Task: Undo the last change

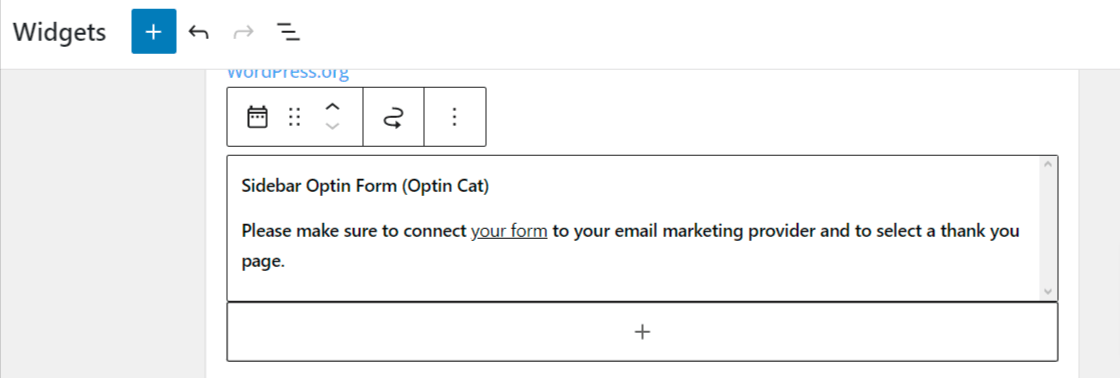Action: coord(199,31)
